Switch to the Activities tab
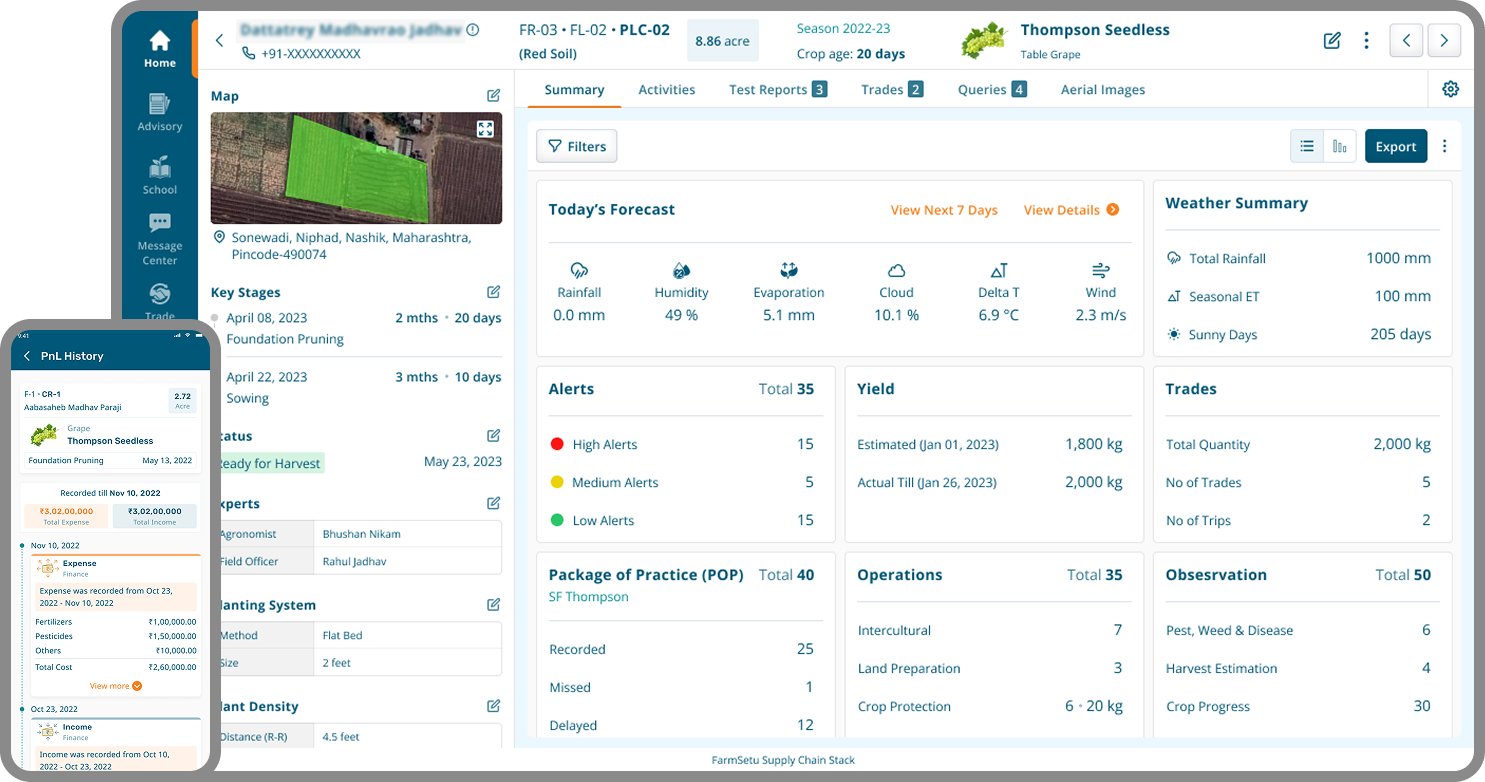 666,89
